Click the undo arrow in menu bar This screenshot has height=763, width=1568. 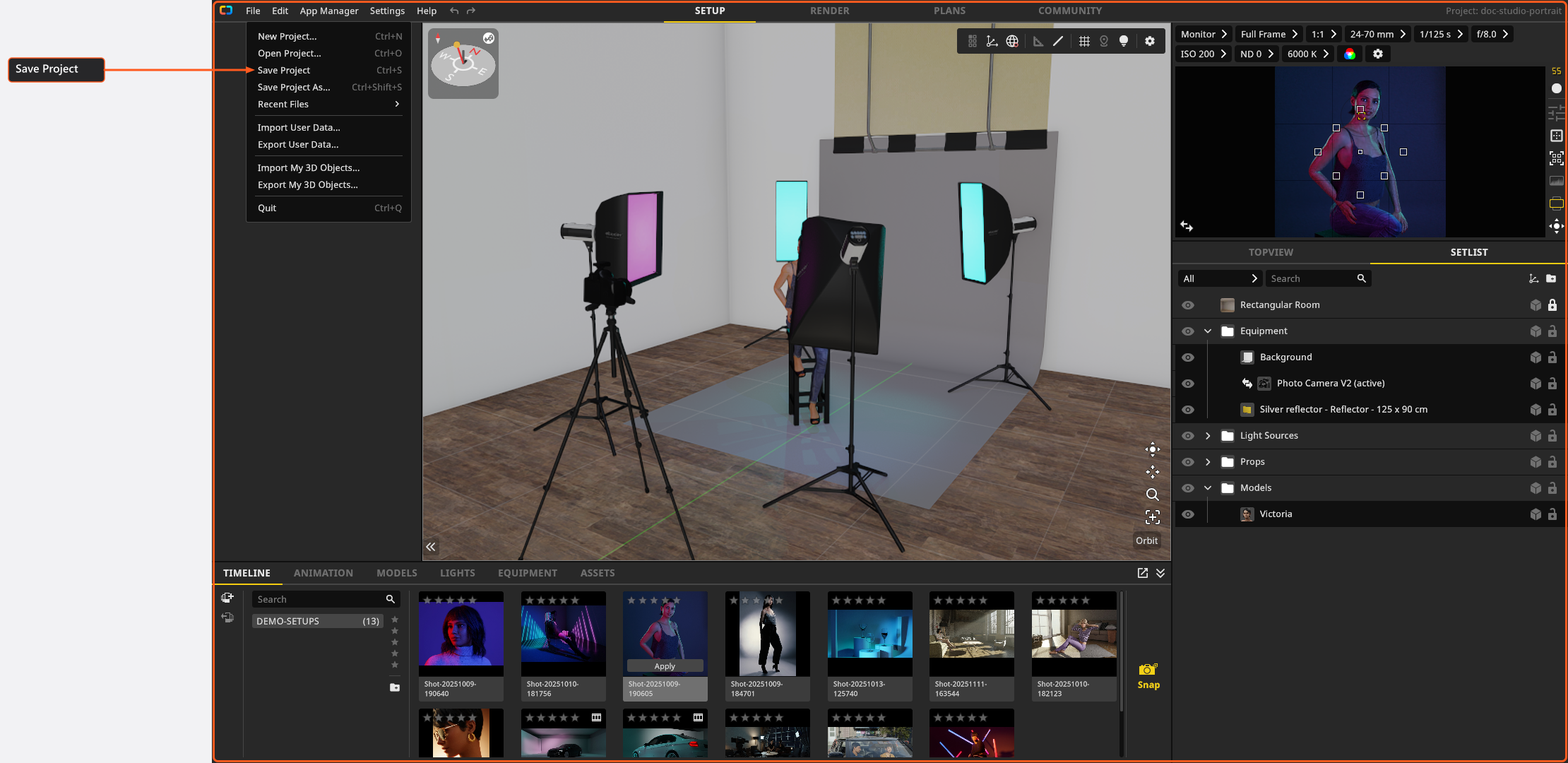click(x=454, y=11)
